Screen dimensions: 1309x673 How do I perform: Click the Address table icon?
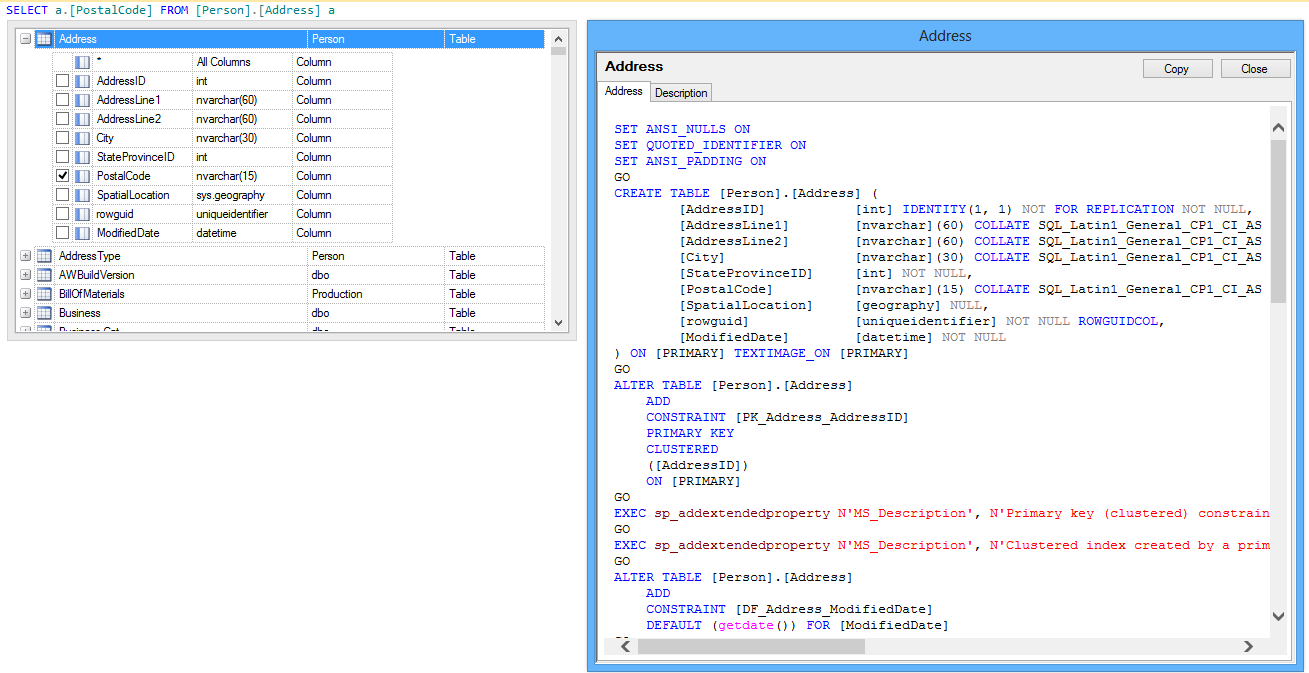coord(44,39)
